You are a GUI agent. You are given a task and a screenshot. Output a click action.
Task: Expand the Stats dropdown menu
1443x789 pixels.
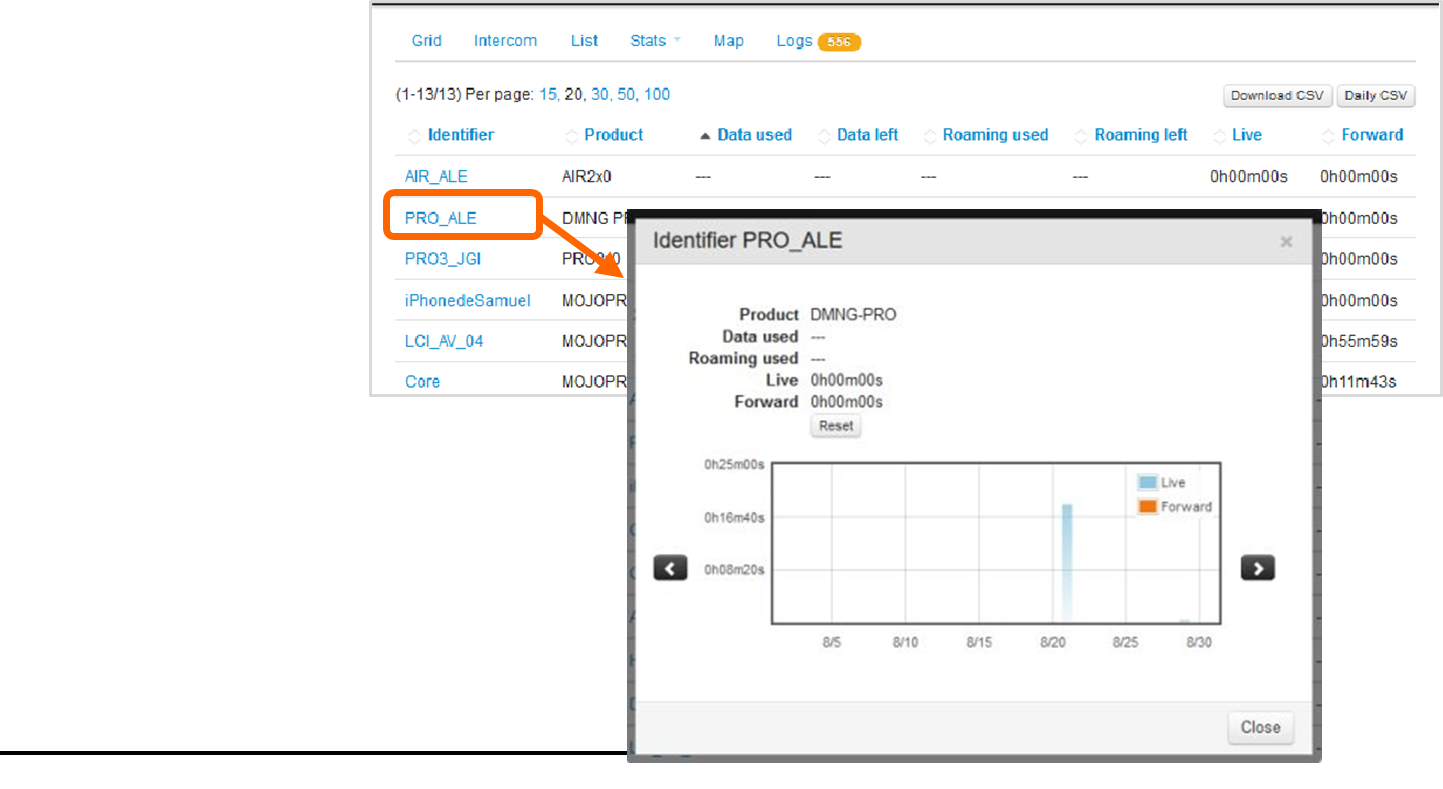tap(655, 41)
